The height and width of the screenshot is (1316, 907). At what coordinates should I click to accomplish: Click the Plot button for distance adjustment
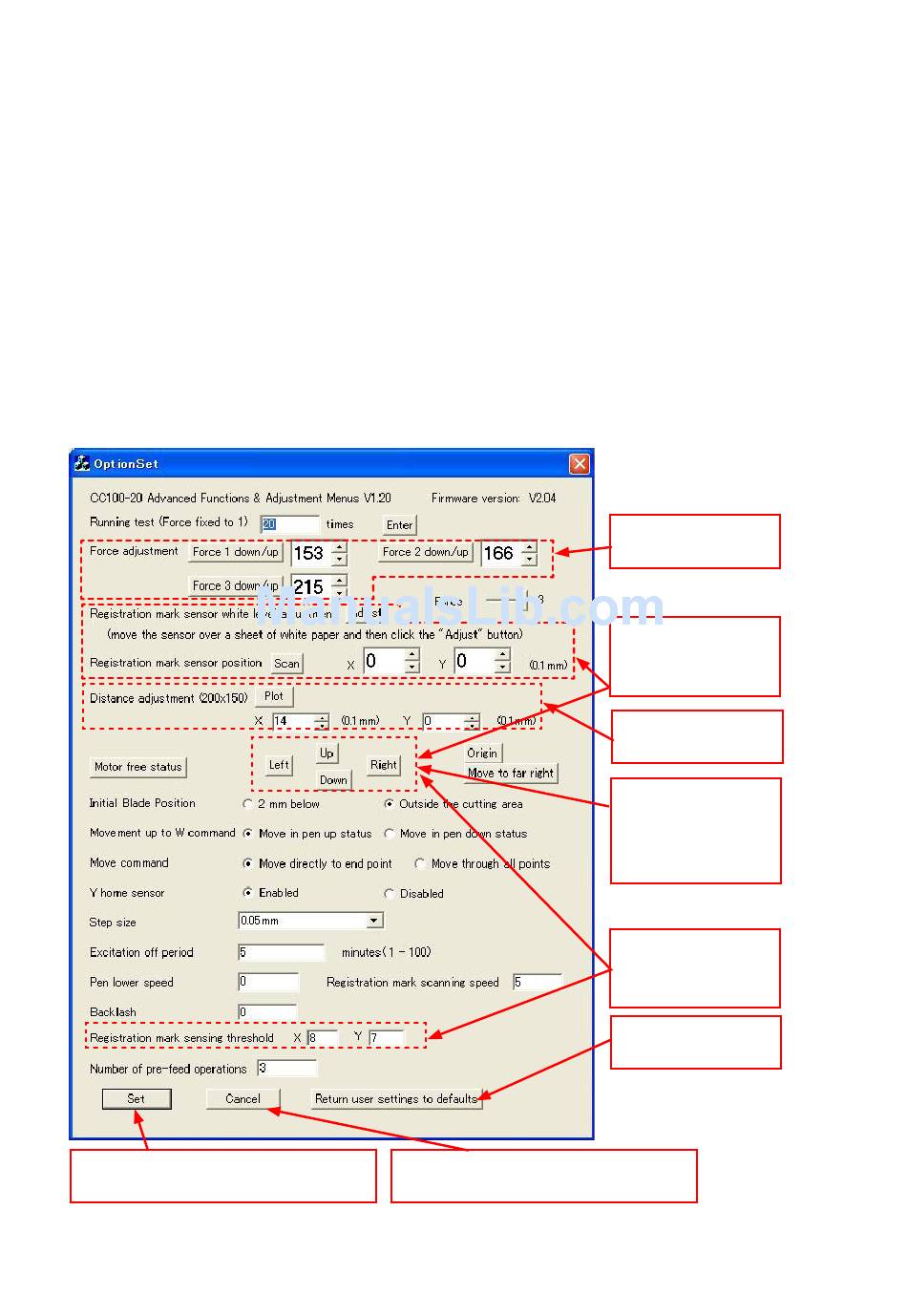(274, 697)
